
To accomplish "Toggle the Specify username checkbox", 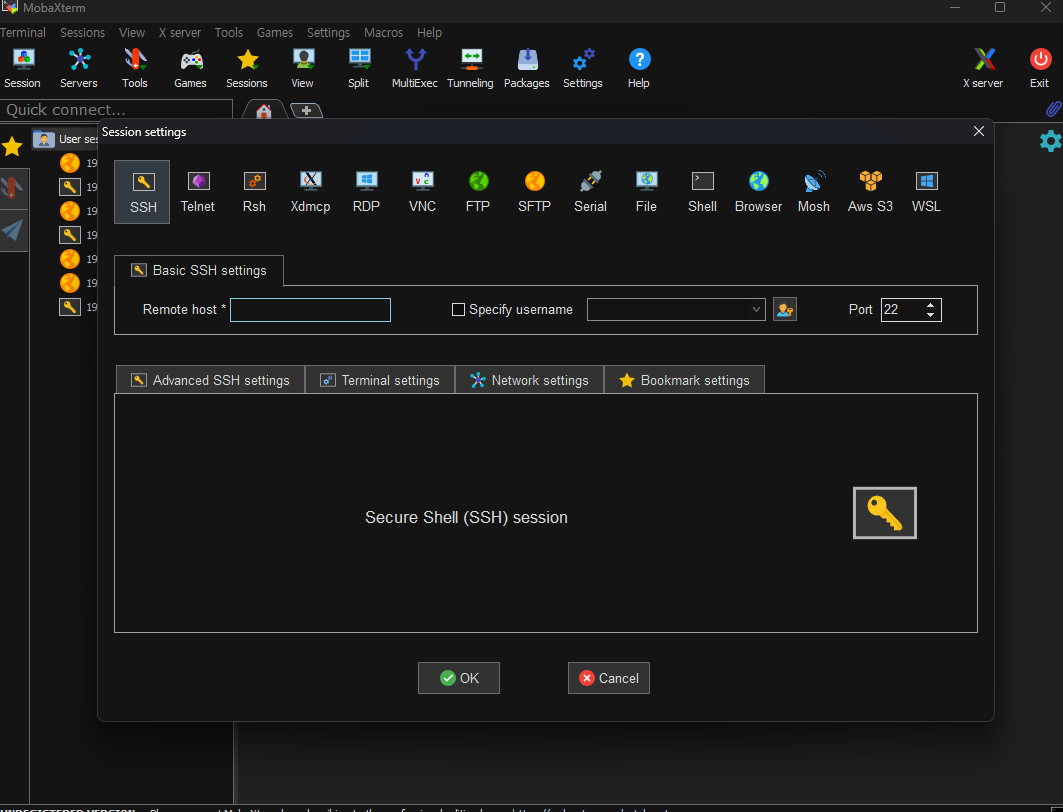I will (458, 310).
